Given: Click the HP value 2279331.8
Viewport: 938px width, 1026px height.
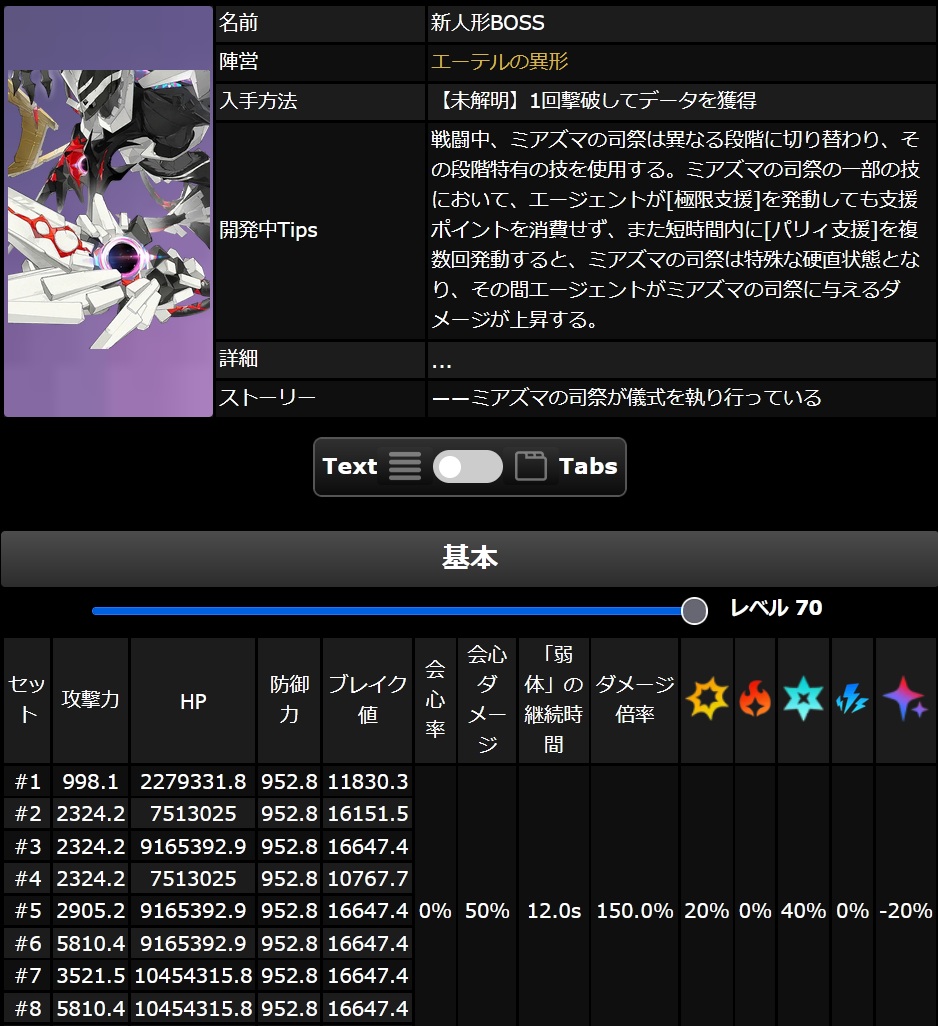Looking at the screenshot, I should click(x=193, y=781).
